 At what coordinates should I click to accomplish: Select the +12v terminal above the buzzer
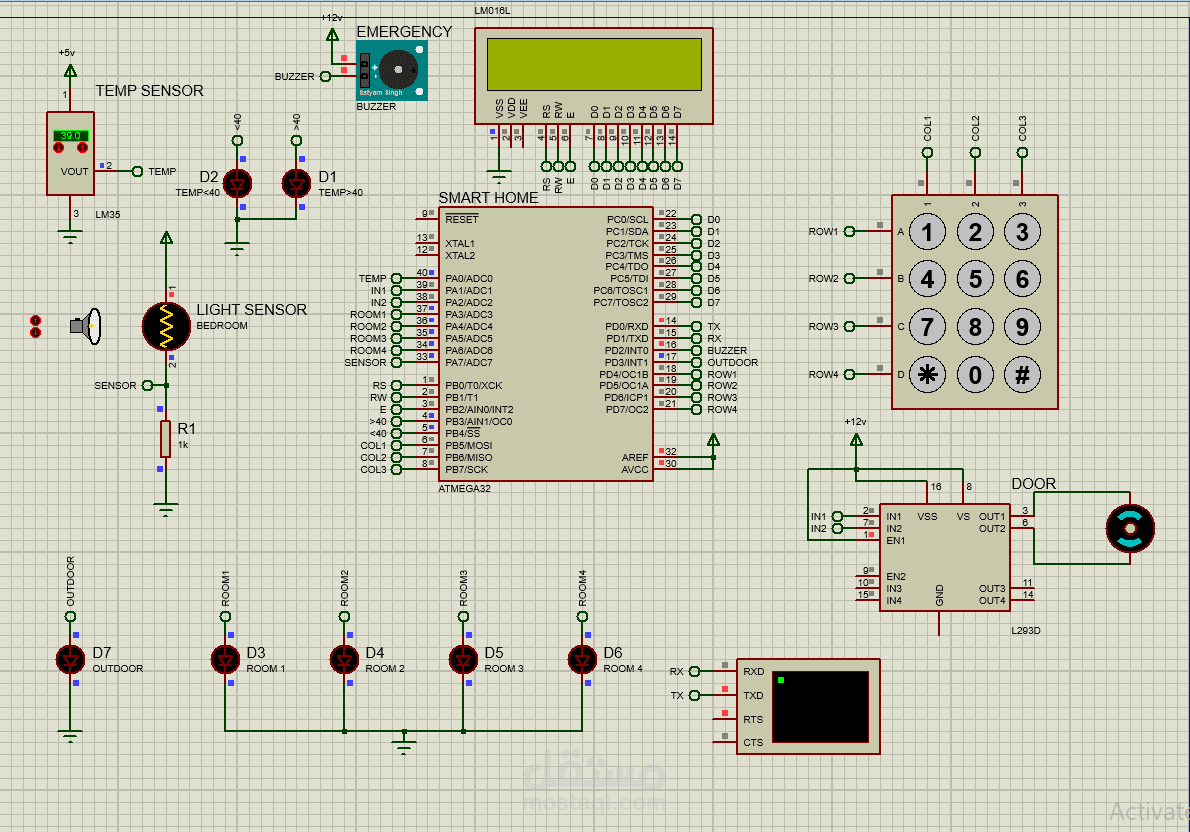pyautogui.click(x=332, y=34)
